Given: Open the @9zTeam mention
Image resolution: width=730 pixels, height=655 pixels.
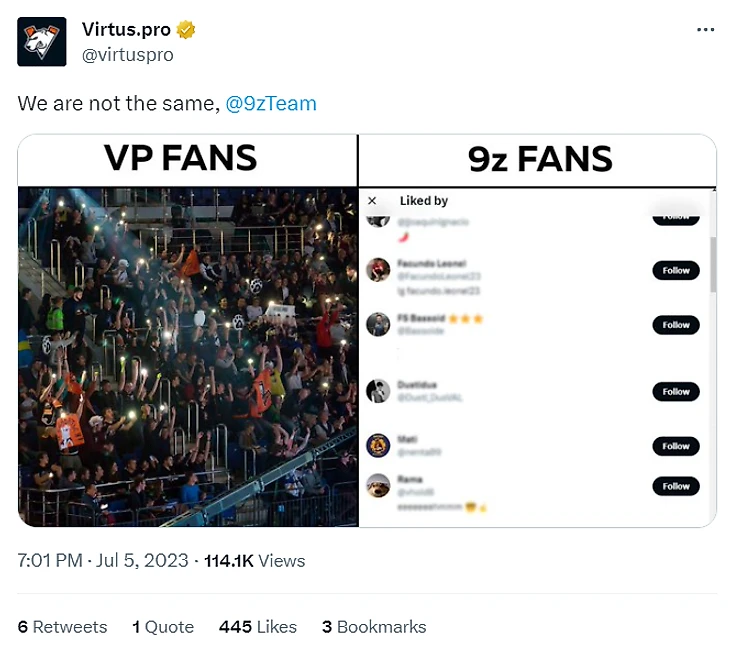Looking at the screenshot, I should (x=271, y=103).
